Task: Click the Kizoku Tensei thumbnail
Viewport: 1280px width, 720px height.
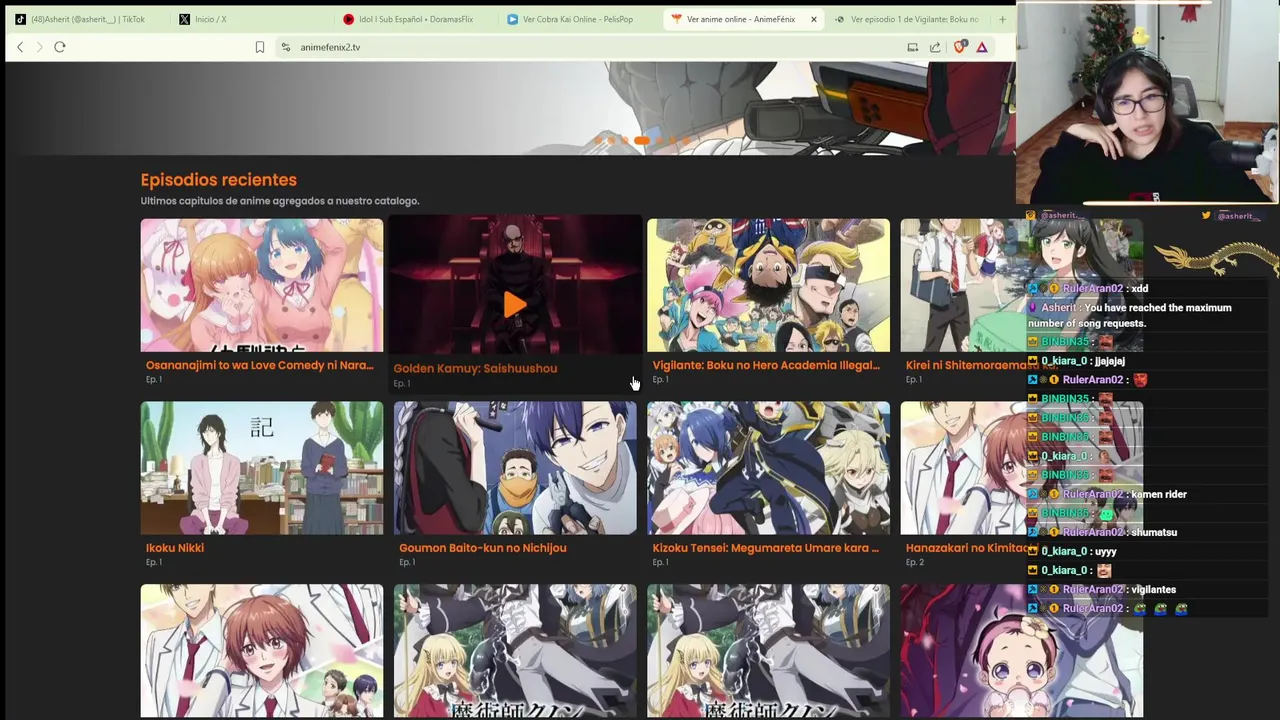Action: 768,468
